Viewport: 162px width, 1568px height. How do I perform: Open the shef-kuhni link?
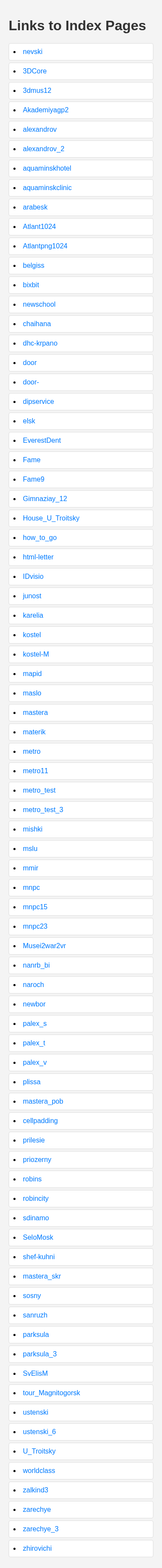click(39, 1257)
